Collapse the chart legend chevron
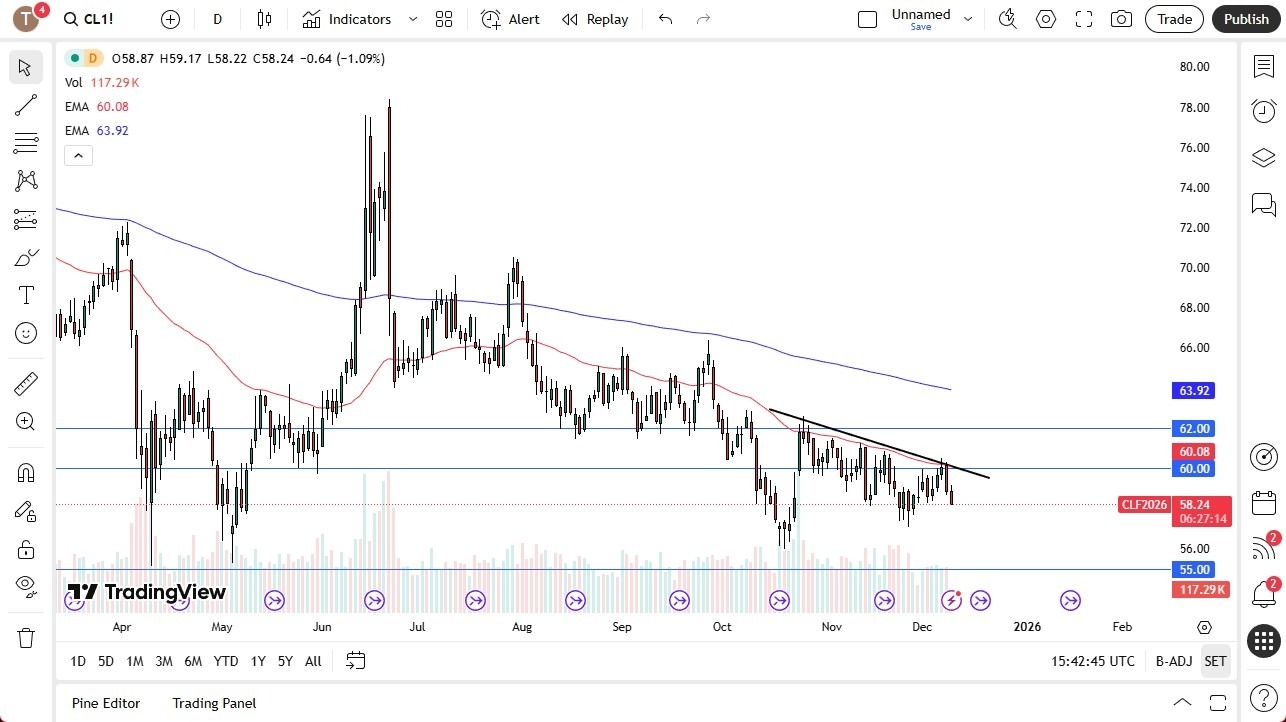The image size is (1286, 722). coord(78,155)
